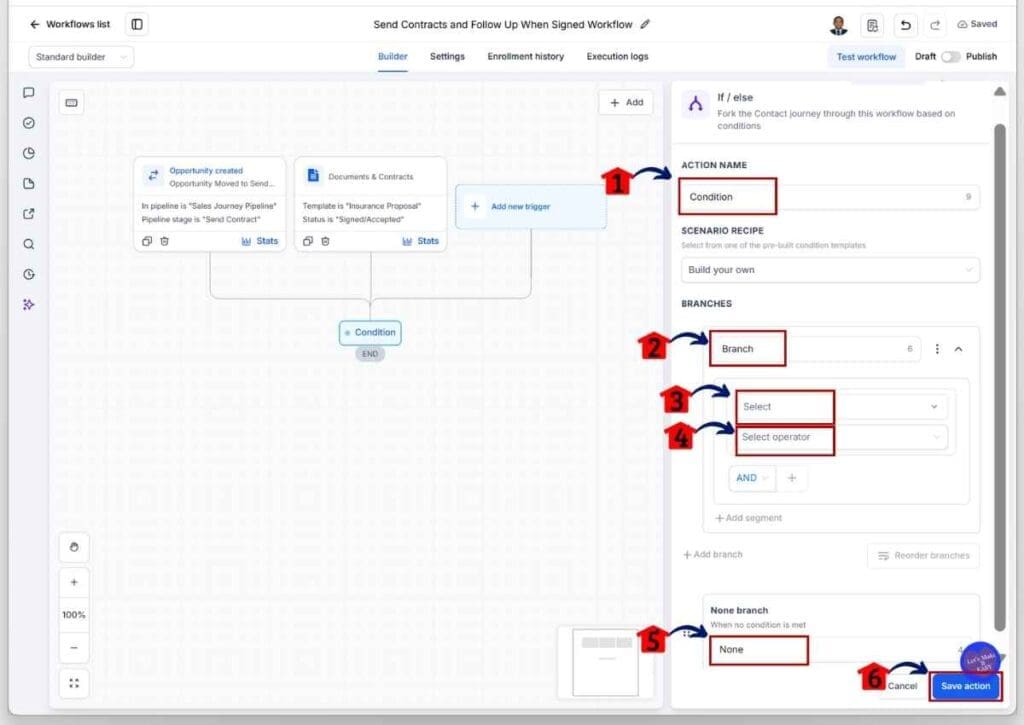Toggle Draft to Publish switch
Viewport: 1024px width, 725px height.
coord(950,57)
